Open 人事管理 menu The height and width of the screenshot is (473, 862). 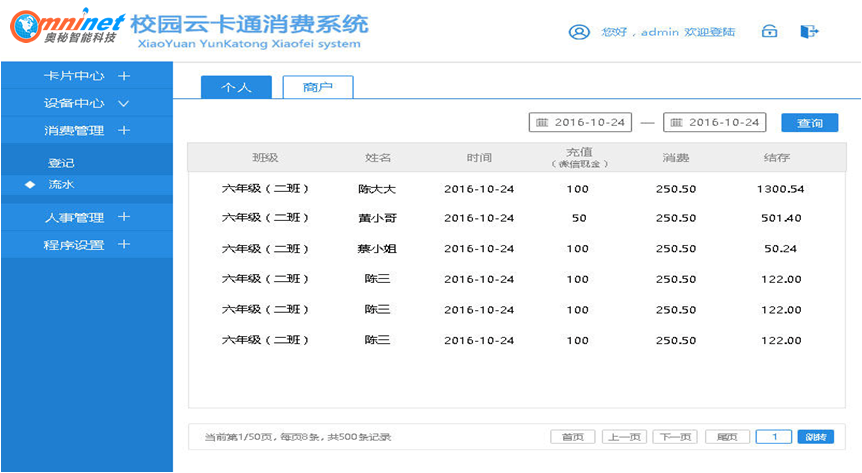[x=87, y=217]
